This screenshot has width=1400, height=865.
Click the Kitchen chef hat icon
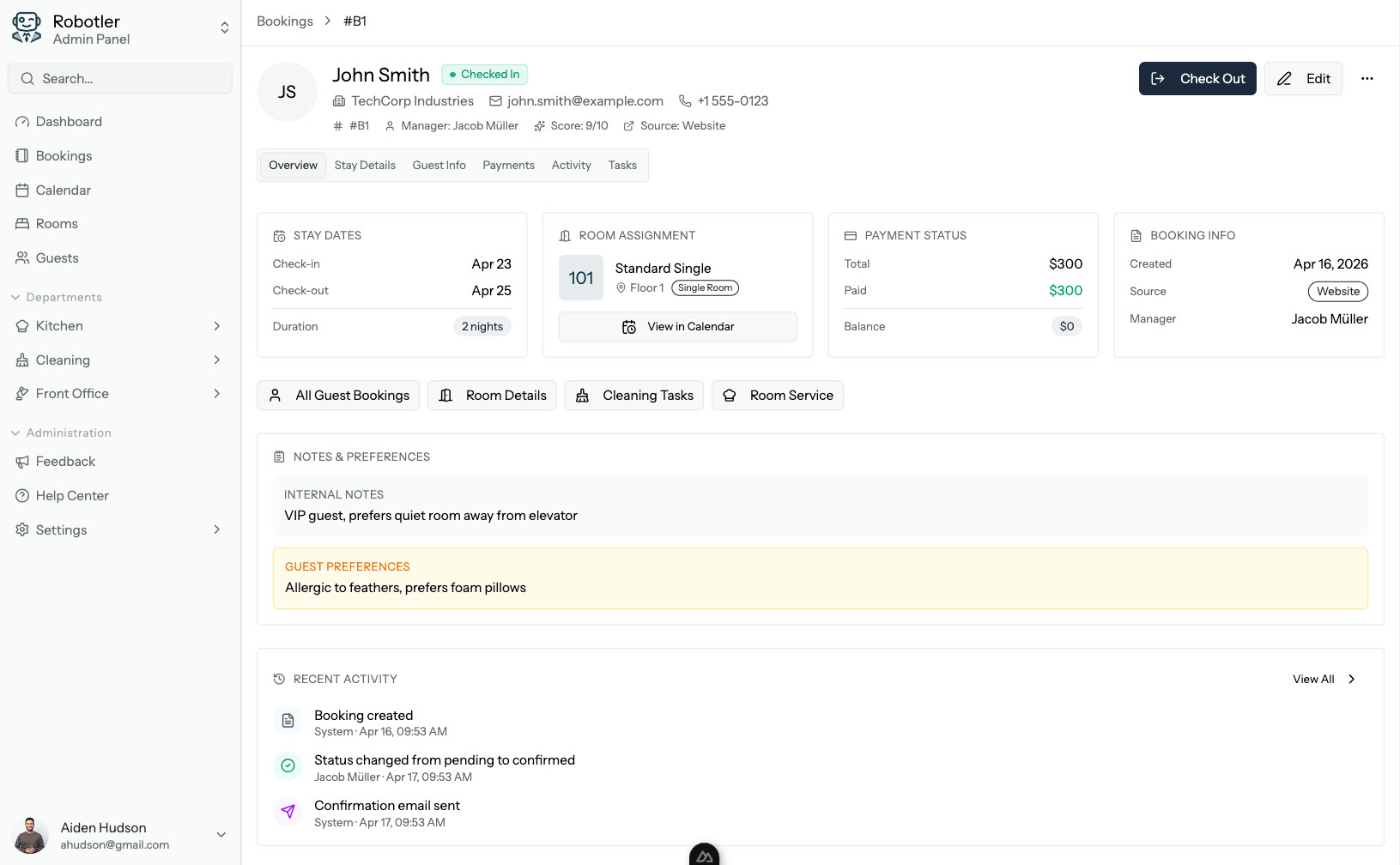tap(22, 326)
